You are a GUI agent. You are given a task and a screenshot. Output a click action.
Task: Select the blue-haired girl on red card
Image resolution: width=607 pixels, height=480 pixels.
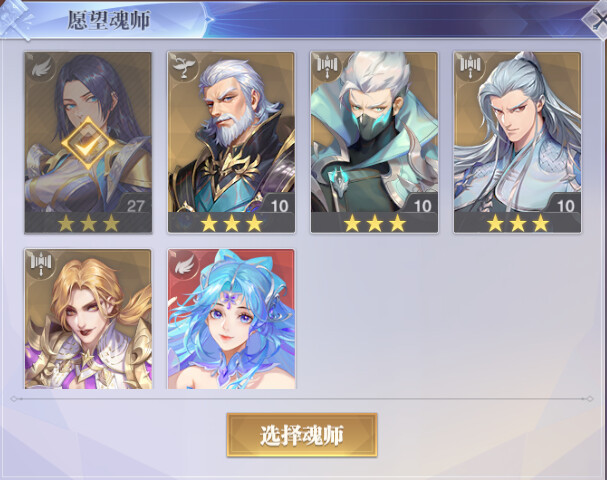point(231,319)
